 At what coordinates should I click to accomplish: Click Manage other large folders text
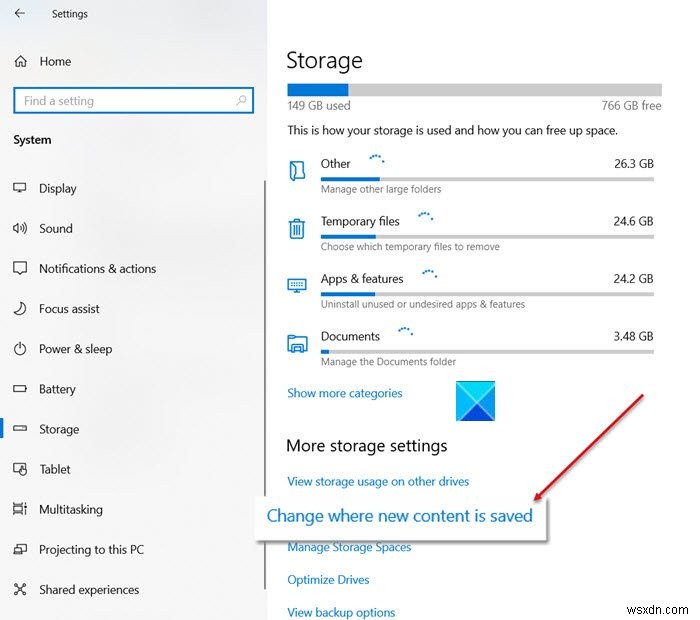point(381,189)
